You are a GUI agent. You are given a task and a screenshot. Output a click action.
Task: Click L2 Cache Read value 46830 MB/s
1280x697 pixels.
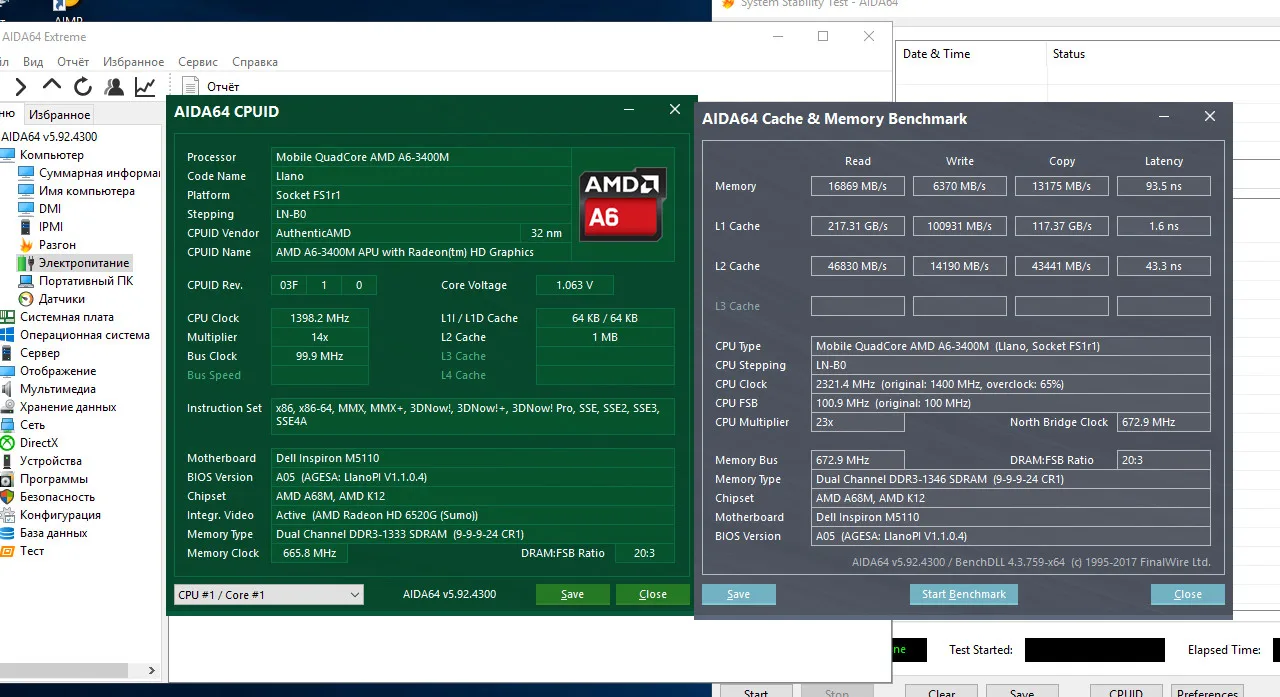857,266
